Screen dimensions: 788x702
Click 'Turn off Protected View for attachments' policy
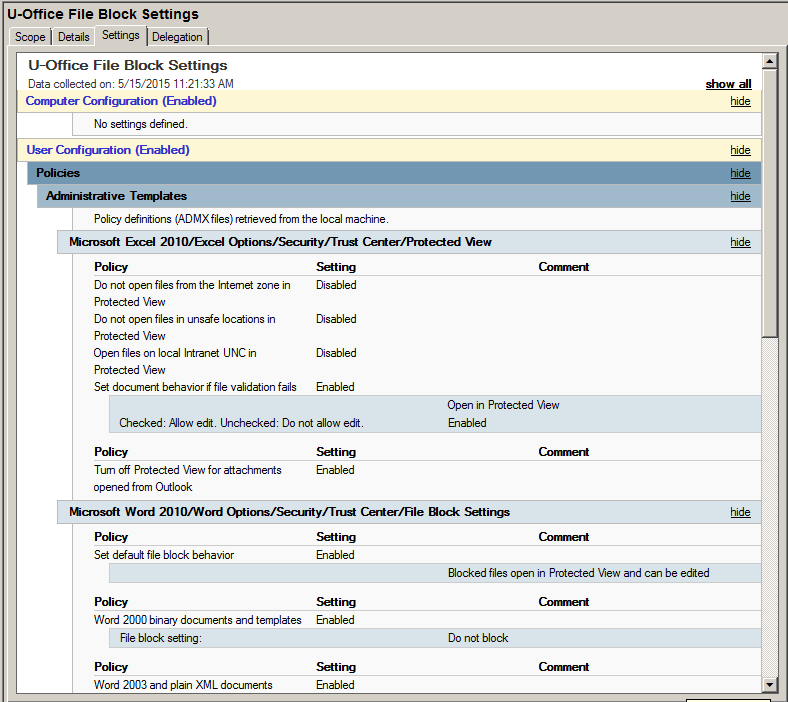[187, 478]
